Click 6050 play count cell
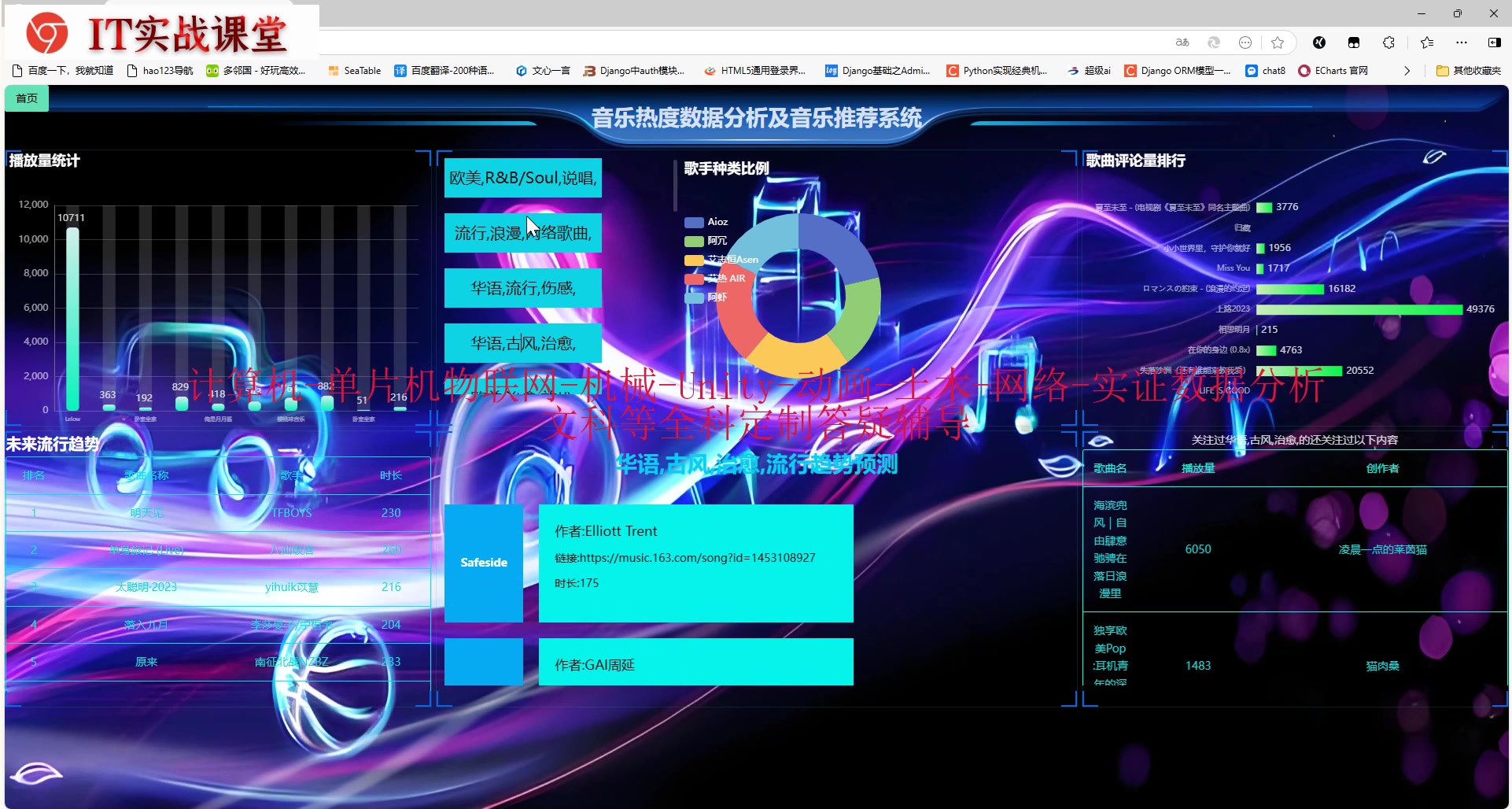The height and width of the screenshot is (809, 1512). point(1198,549)
